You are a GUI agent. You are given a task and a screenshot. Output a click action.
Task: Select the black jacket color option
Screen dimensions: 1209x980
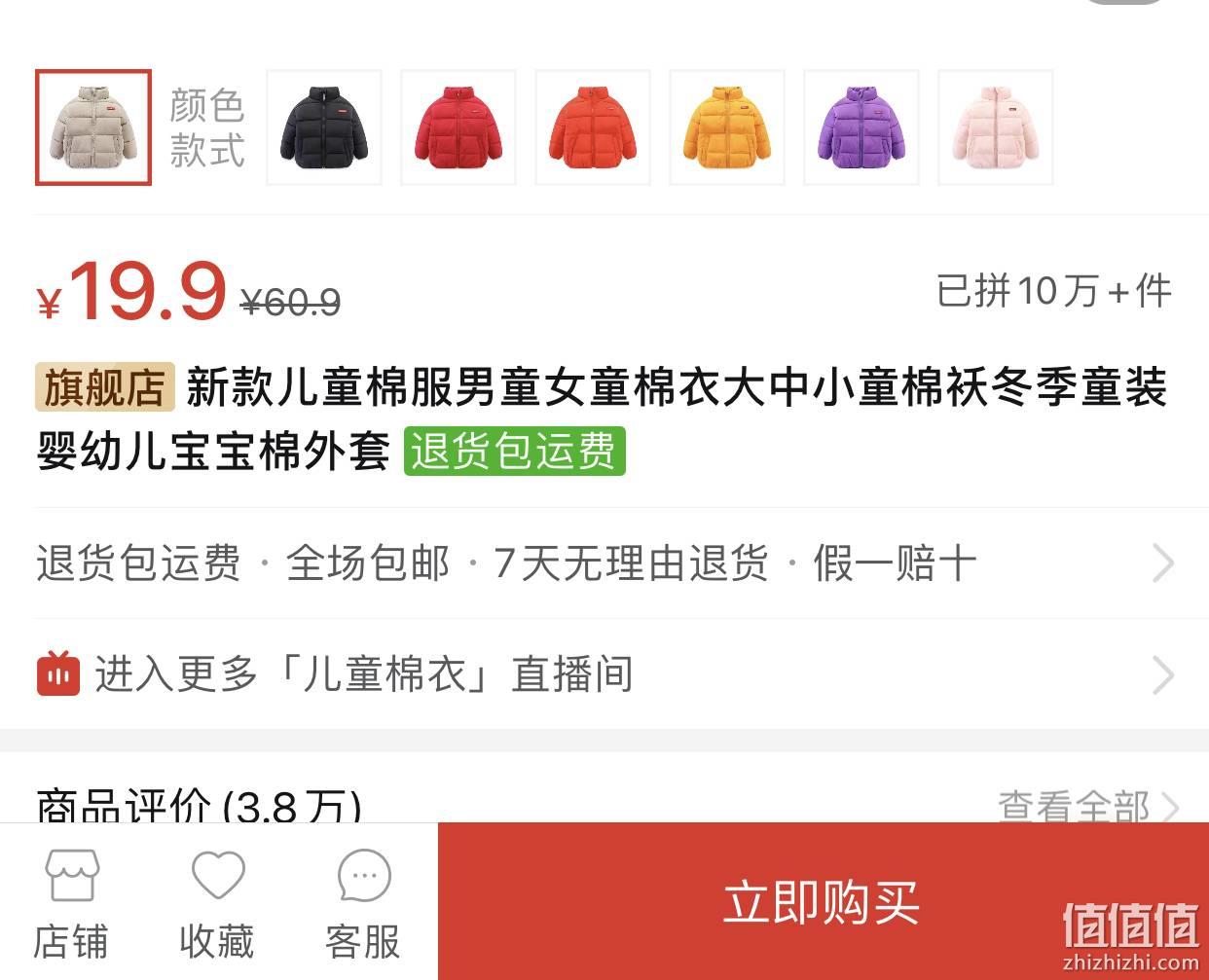(324, 127)
